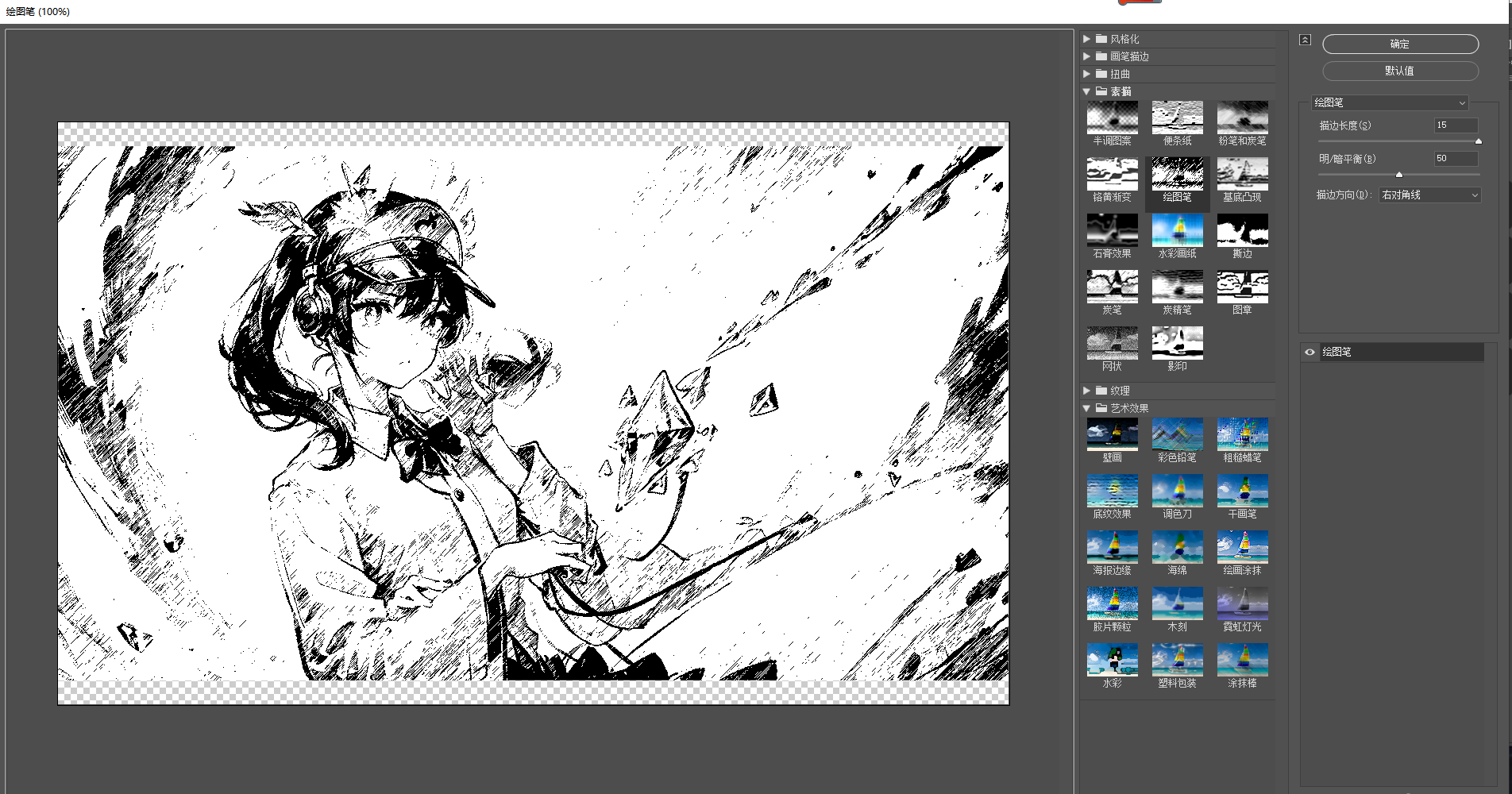
Task: Toggle visibility of 绘图笔 effect layer
Action: (1309, 352)
